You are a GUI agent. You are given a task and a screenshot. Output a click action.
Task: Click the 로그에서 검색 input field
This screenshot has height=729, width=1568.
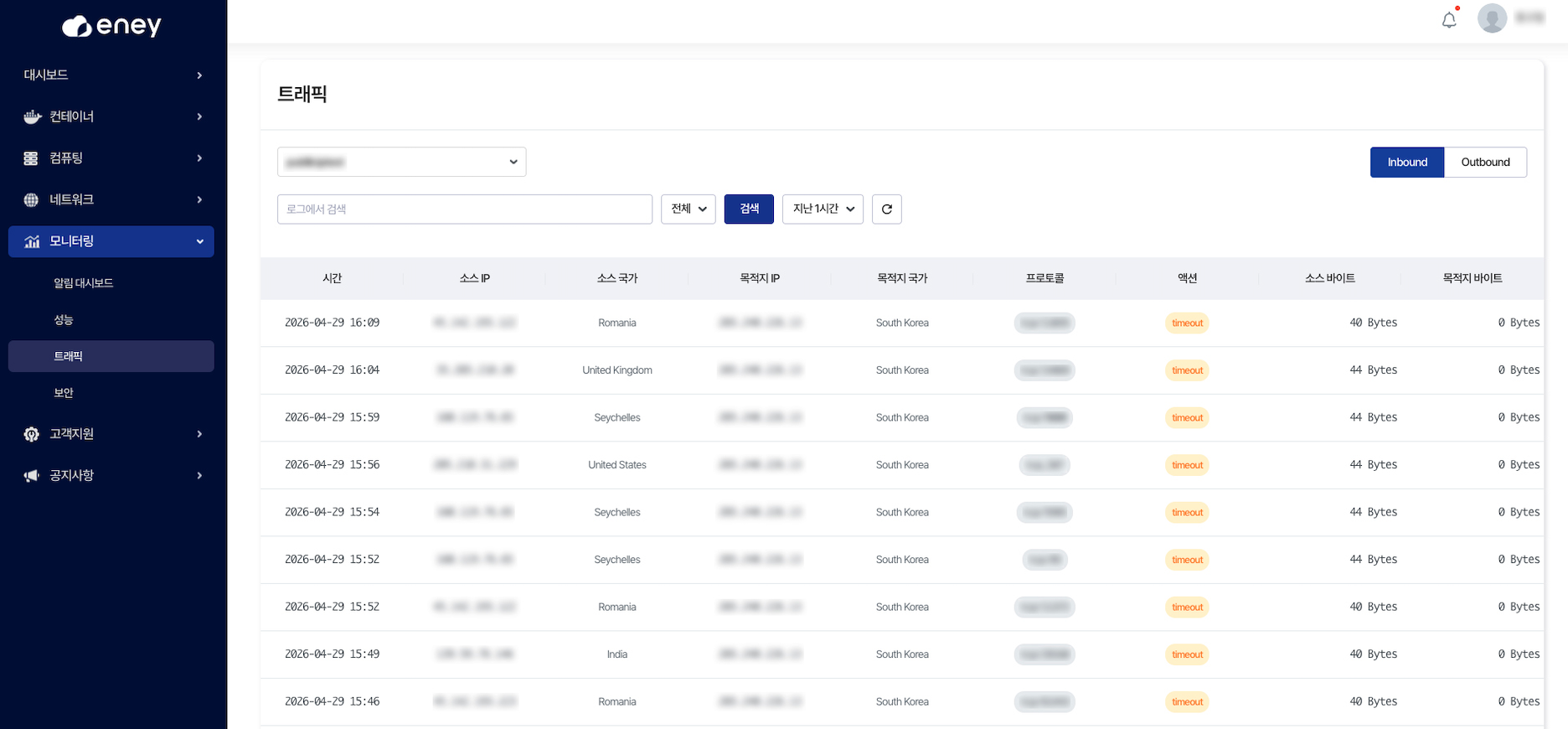coord(465,209)
